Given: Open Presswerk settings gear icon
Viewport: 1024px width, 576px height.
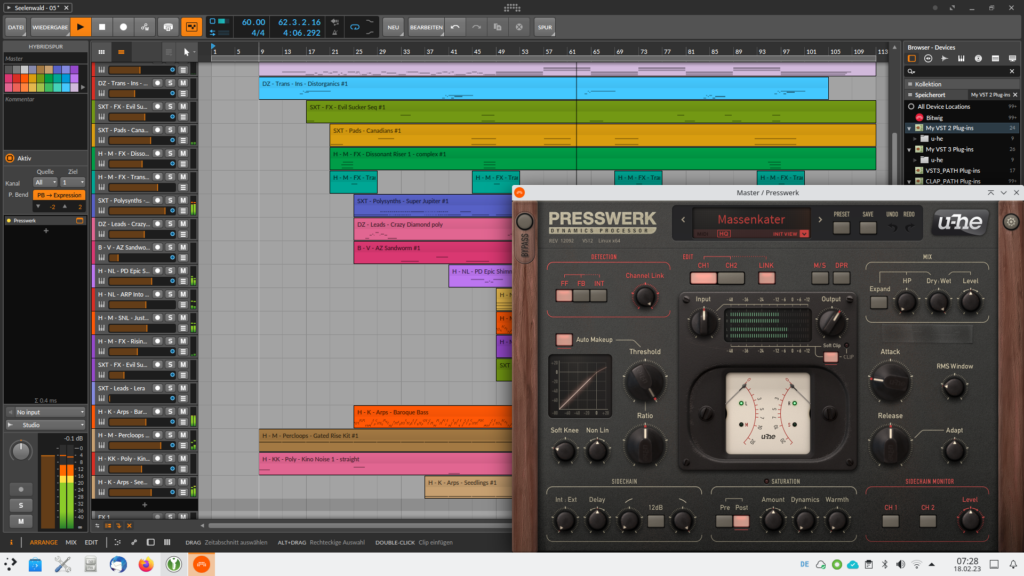Looking at the screenshot, I should [1010, 222].
